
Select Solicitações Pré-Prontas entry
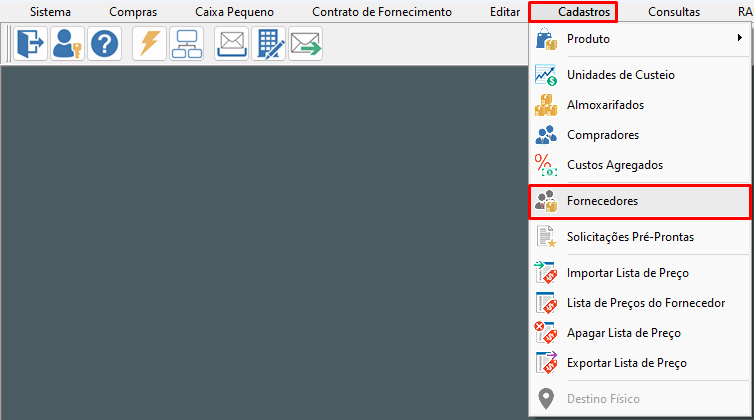point(640,237)
